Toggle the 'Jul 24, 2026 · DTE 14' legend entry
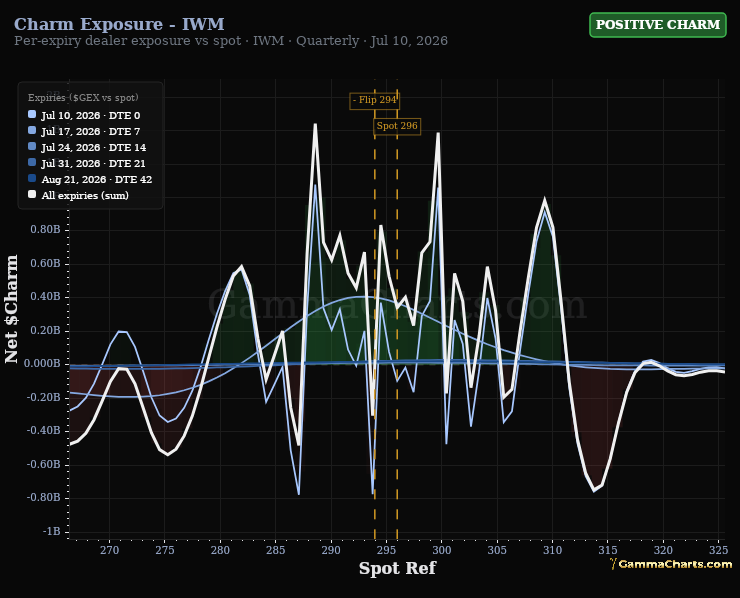The width and height of the screenshot is (740, 598). point(87,147)
